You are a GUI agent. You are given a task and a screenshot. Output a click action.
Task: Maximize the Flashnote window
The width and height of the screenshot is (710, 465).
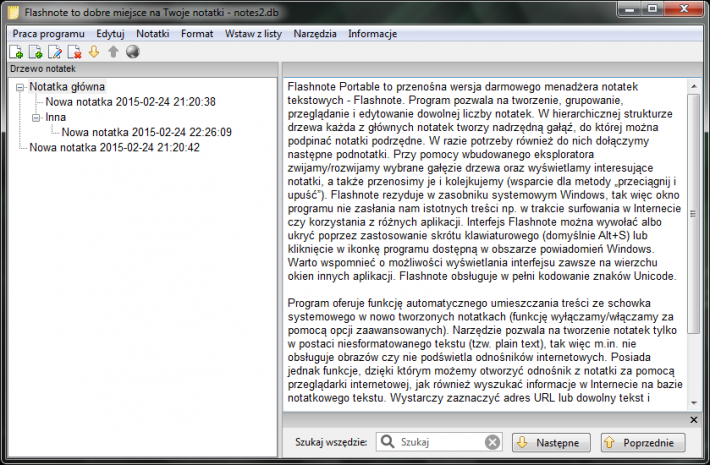652,9
